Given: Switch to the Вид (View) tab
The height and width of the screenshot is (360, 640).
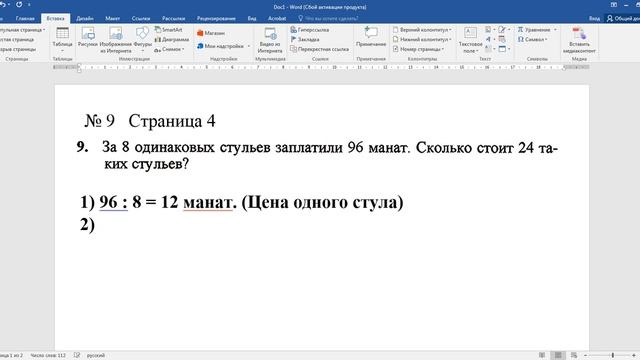Looking at the screenshot, I should [252, 18].
